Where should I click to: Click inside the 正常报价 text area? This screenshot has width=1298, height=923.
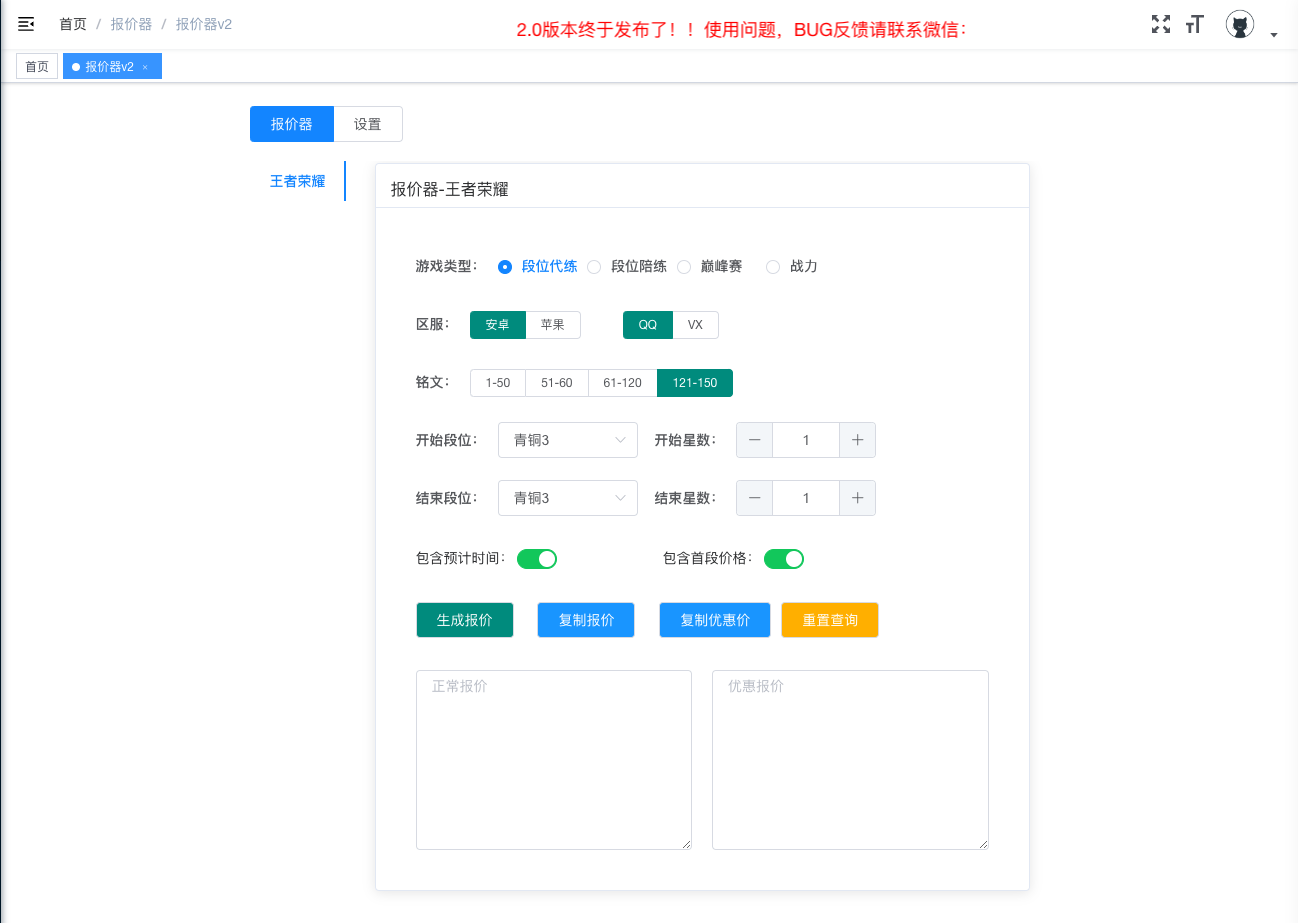tap(553, 760)
